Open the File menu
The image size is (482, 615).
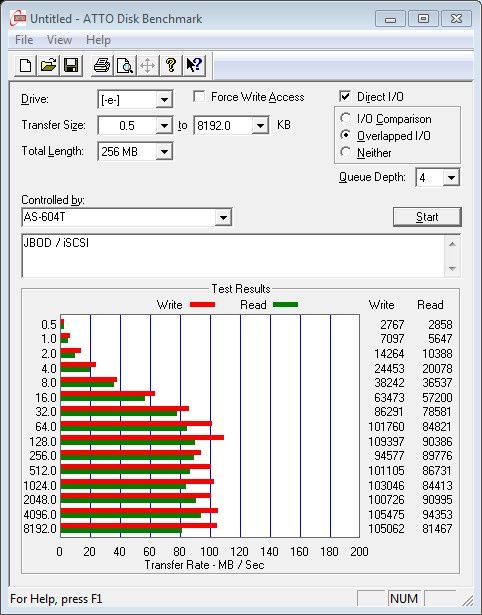point(24,40)
